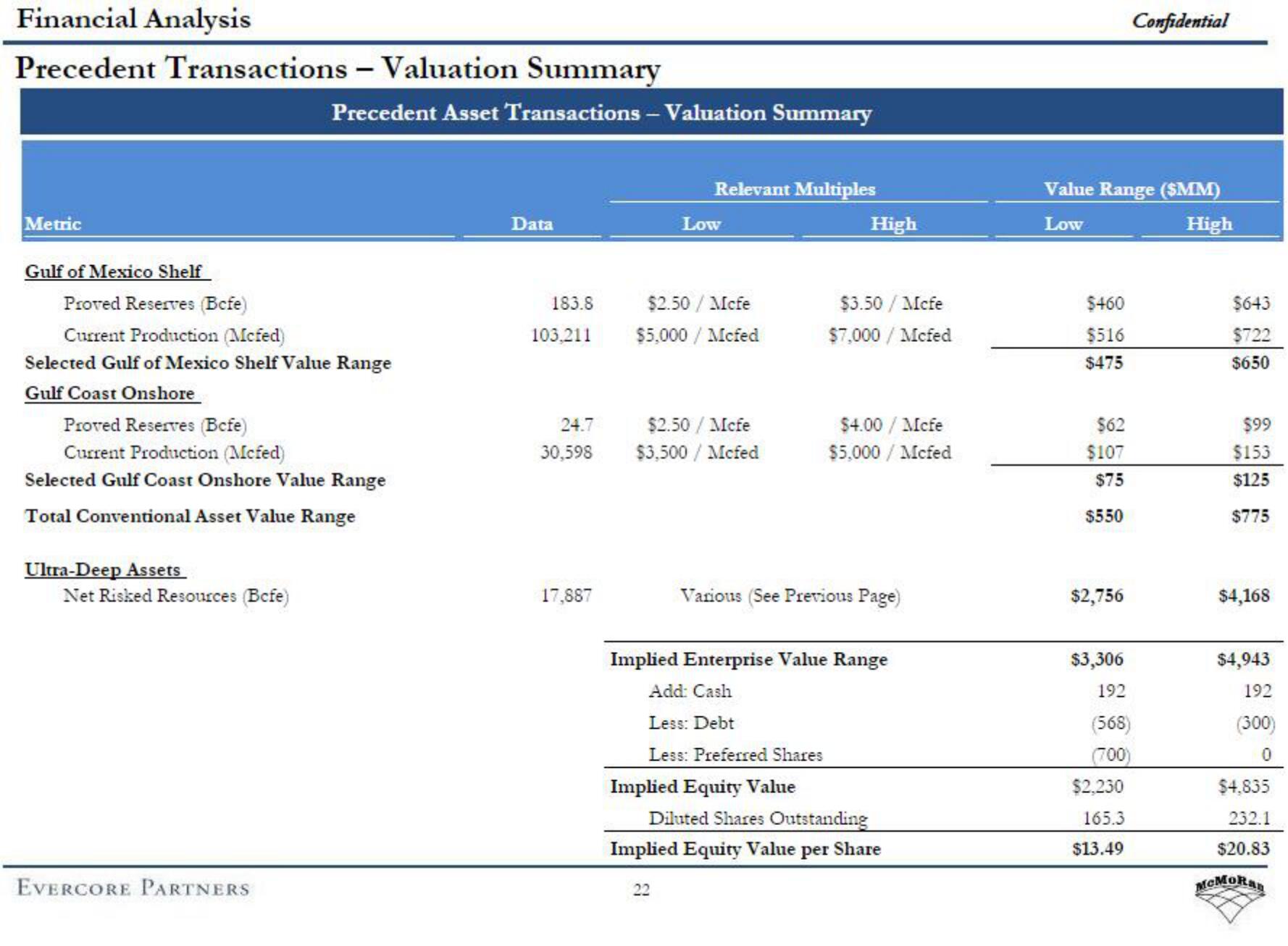This screenshot has height=946, width=1288.
Task: Click the $13.49 per share value
Action: [x=1097, y=849]
